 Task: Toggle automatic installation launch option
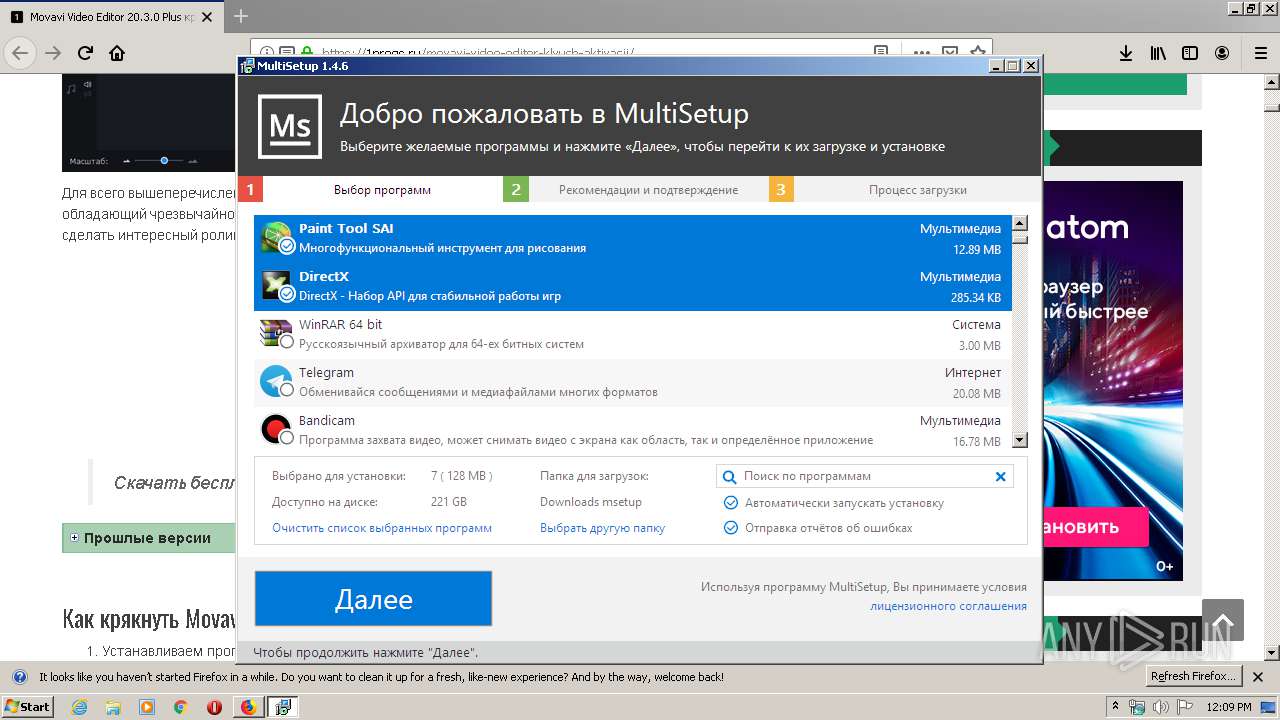pos(731,503)
